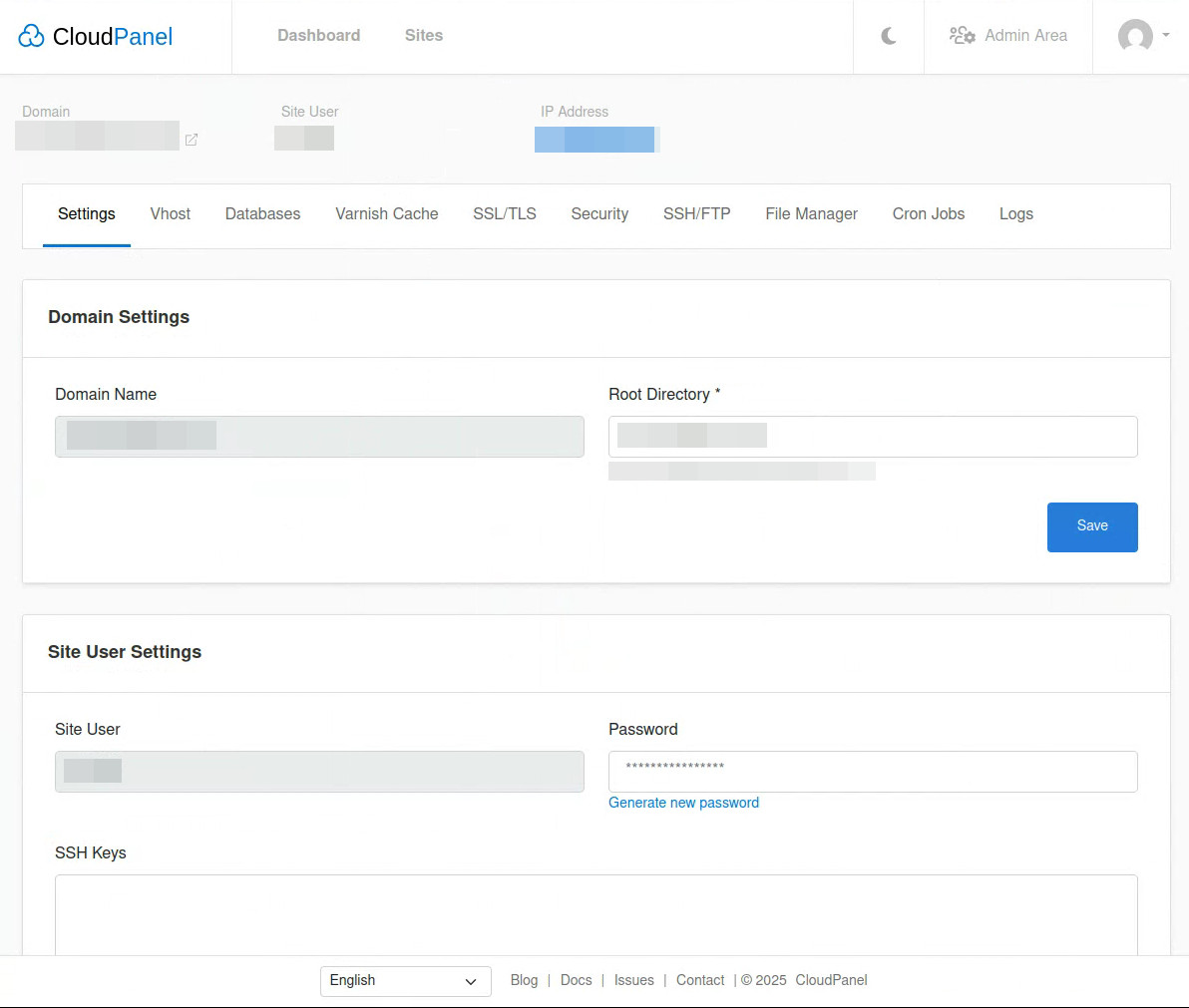This screenshot has width=1189, height=1008.
Task: Save the Domain Settings
Action: pos(1091,526)
